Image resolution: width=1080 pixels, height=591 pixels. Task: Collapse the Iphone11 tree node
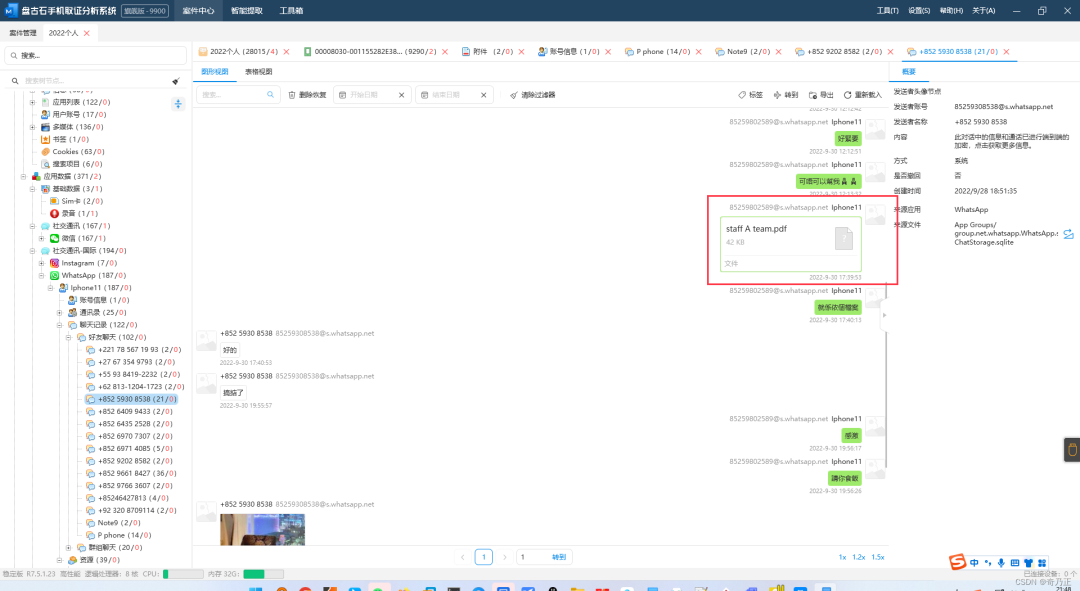pyautogui.click(x=50, y=288)
